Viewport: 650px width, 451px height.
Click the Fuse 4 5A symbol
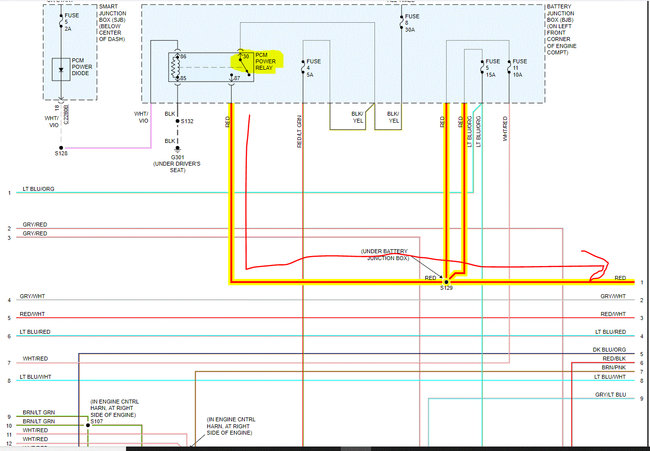[x=303, y=67]
